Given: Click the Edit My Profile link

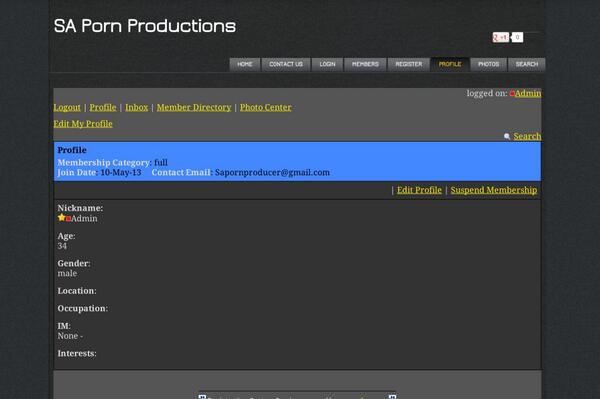Looking at the screenshot, I should (x=83, y=124).
